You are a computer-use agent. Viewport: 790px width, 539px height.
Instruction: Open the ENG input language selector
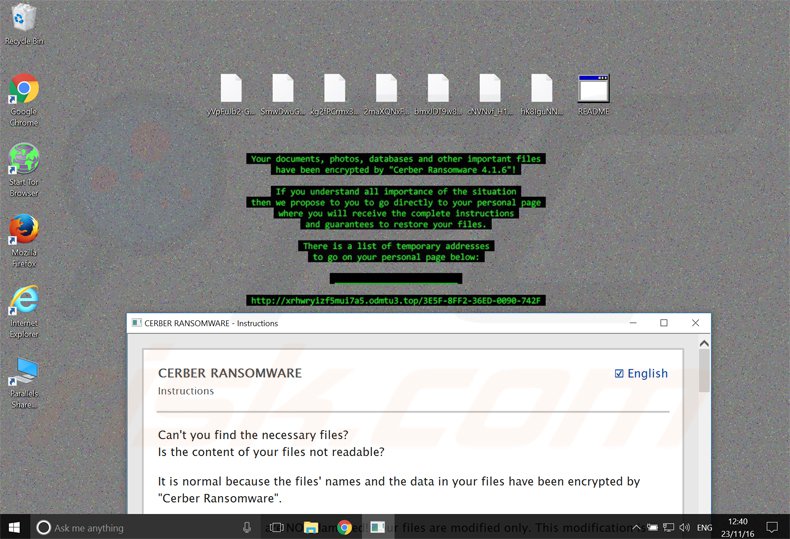(x=704, y=527)
